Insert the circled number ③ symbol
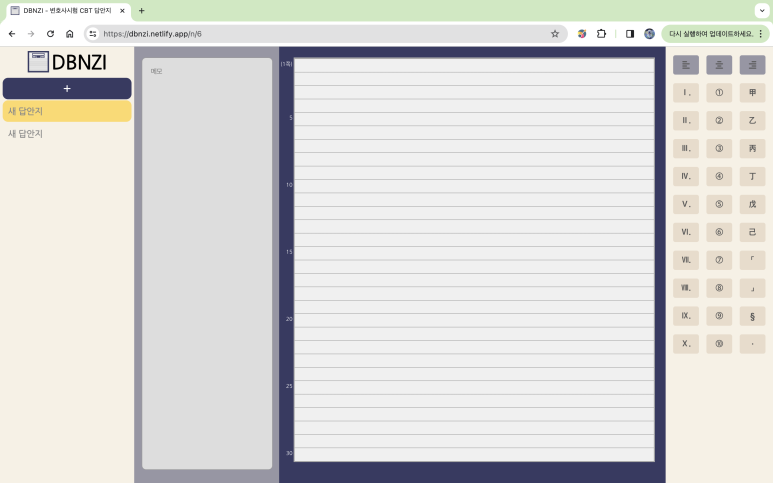Viewport: 773px width, 483px height. pyautogui.click(x=719, y=148)
